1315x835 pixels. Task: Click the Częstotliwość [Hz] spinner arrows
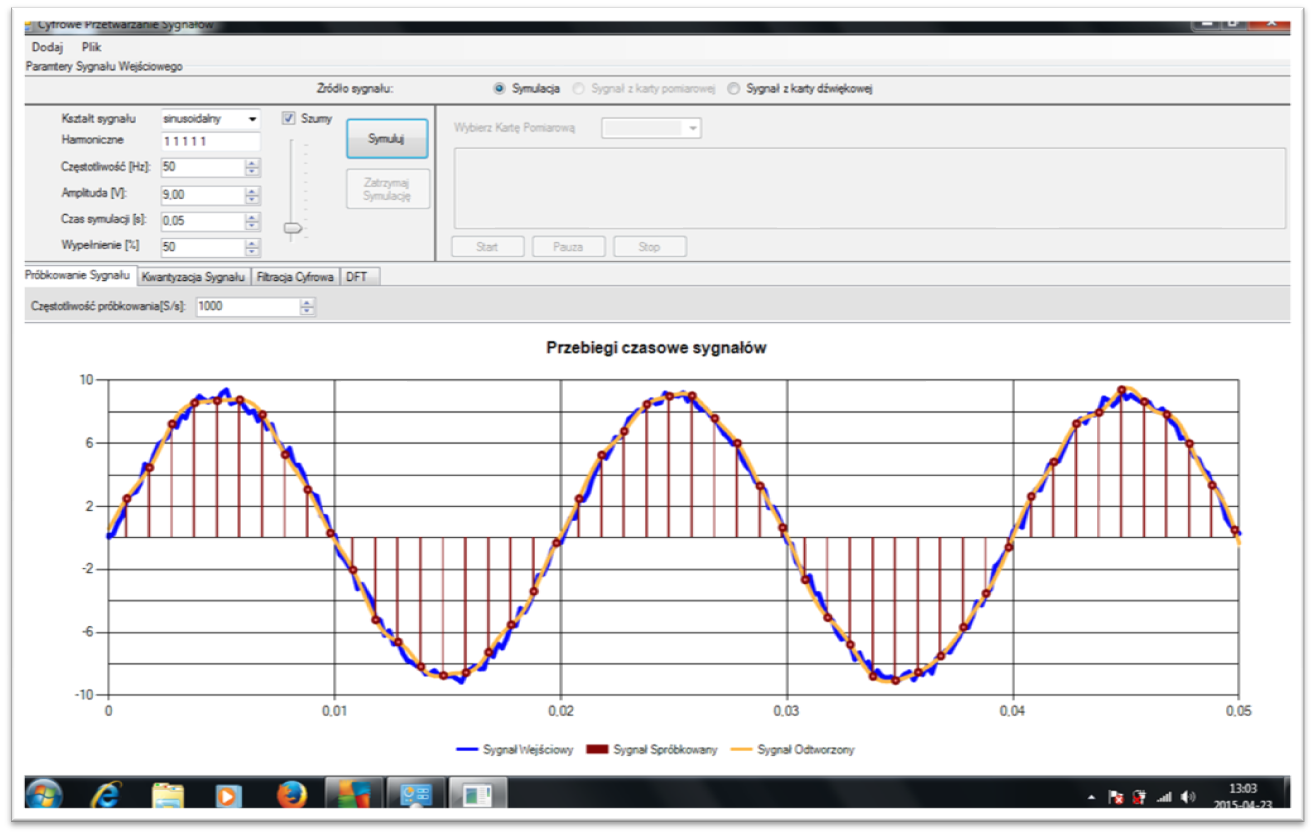pyautogui.click(x=252, y=168)
